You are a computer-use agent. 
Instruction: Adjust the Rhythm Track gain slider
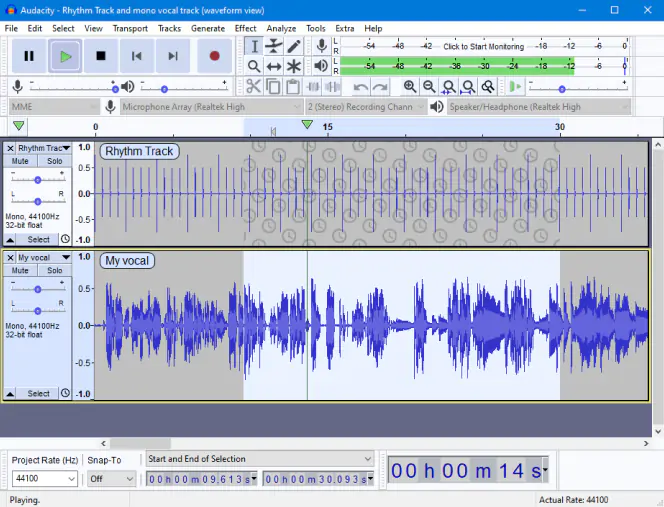point(38,180)
